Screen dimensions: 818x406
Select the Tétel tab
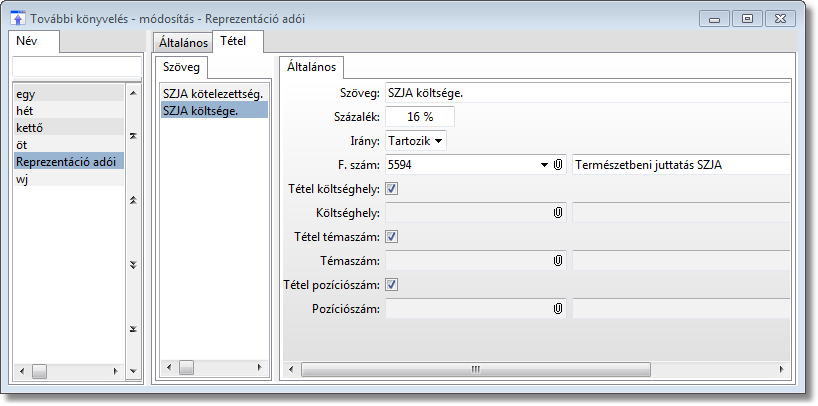click(x=237, y=42)
